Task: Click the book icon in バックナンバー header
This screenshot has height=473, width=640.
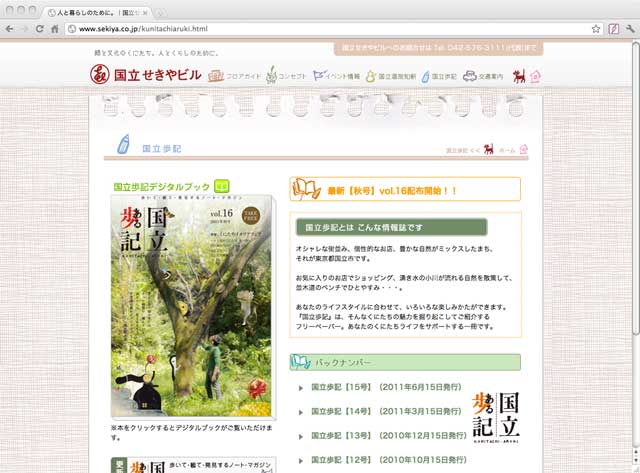Action: (x=300, y=362)
